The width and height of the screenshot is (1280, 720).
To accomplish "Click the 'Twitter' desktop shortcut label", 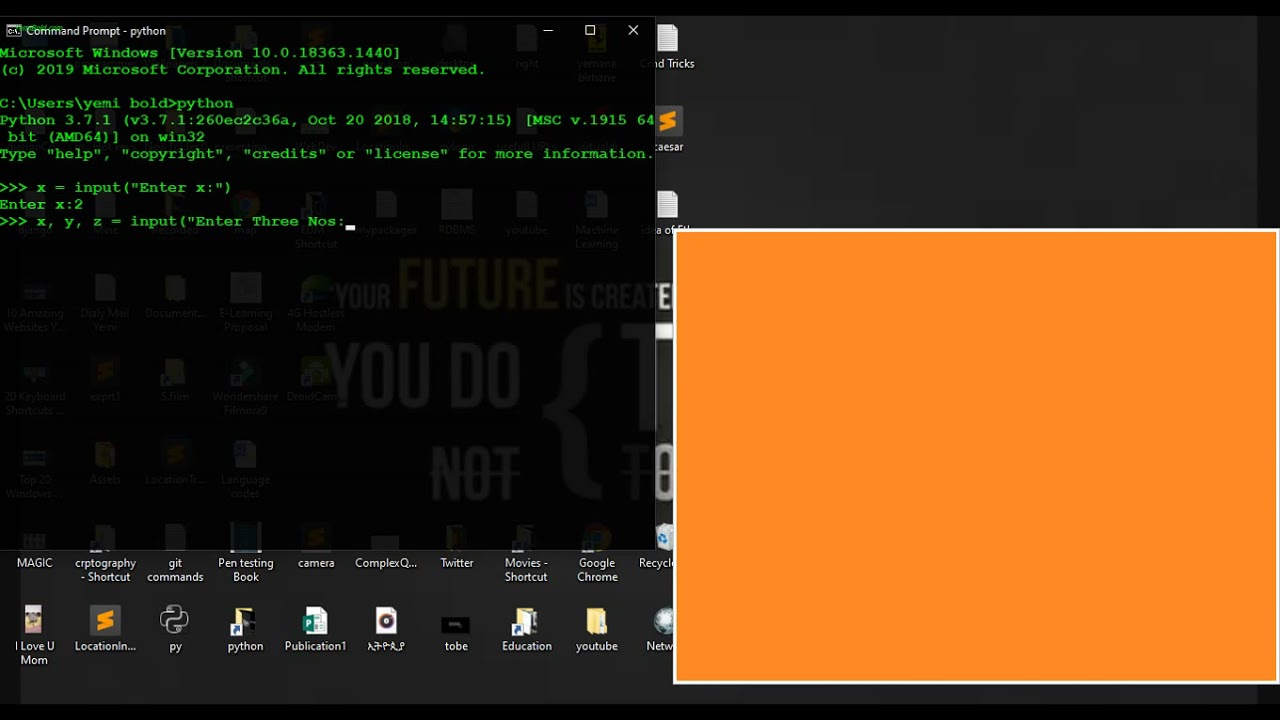I will pos(457,563).
